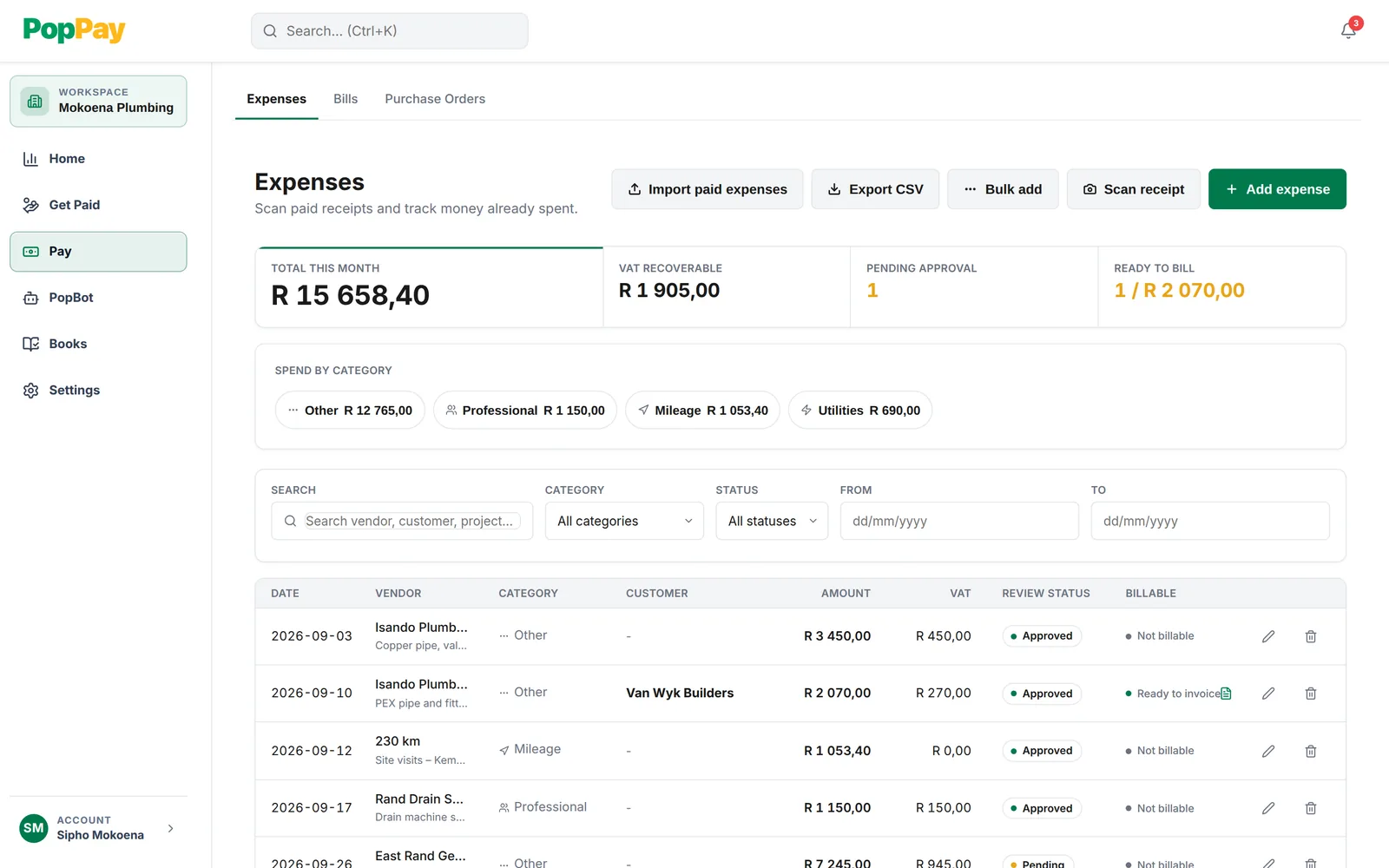Focus the top Search (Ctrl+K) field
The width and height of the screenshot is (1389, 868).
pyautogui.click(x=390, y=31)
